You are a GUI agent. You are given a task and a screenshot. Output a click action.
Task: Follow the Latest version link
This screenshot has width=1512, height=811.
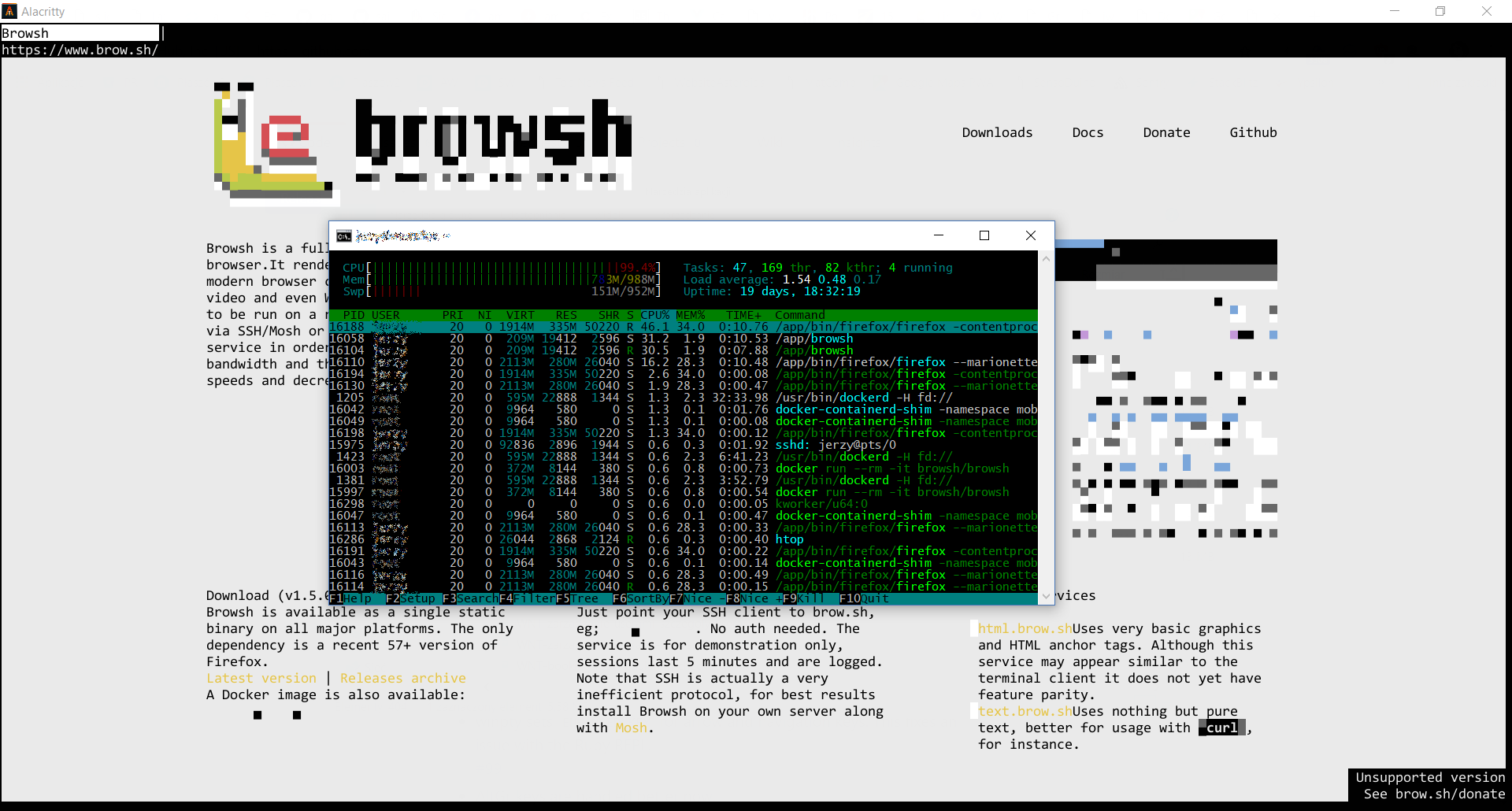point(261,678)
